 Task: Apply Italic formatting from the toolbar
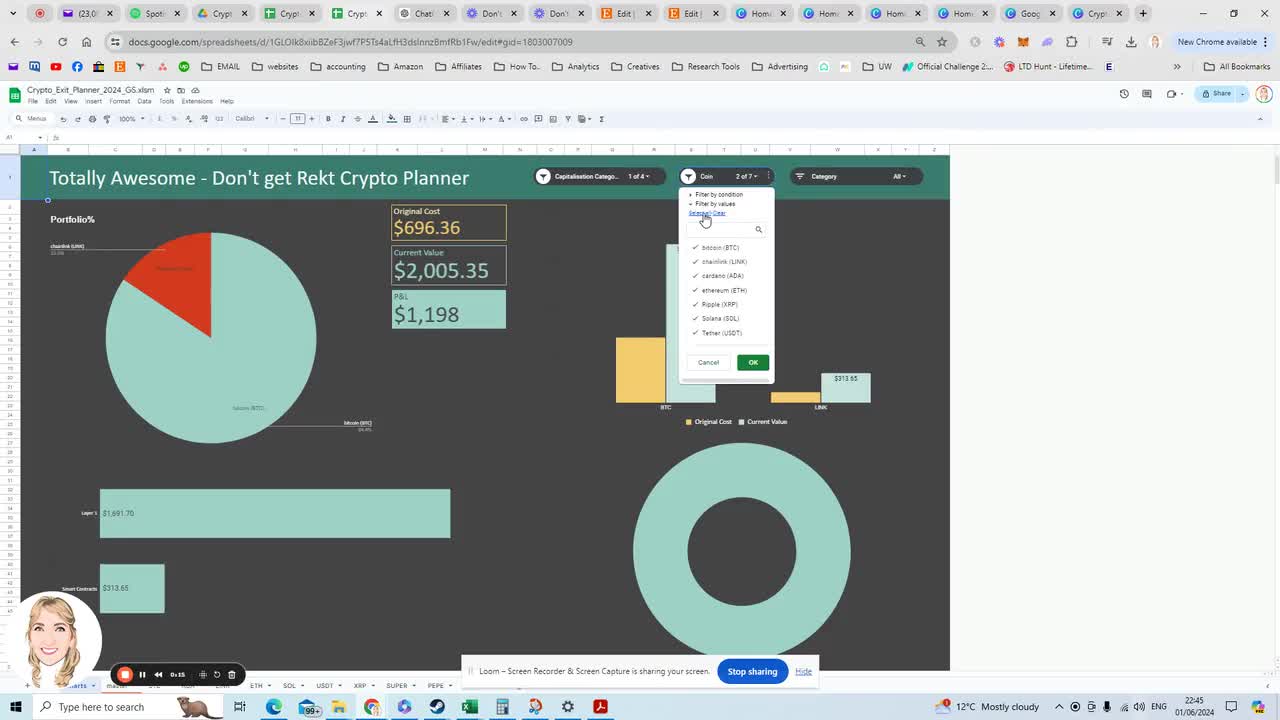pyautogui.click(x=343, y=118)
